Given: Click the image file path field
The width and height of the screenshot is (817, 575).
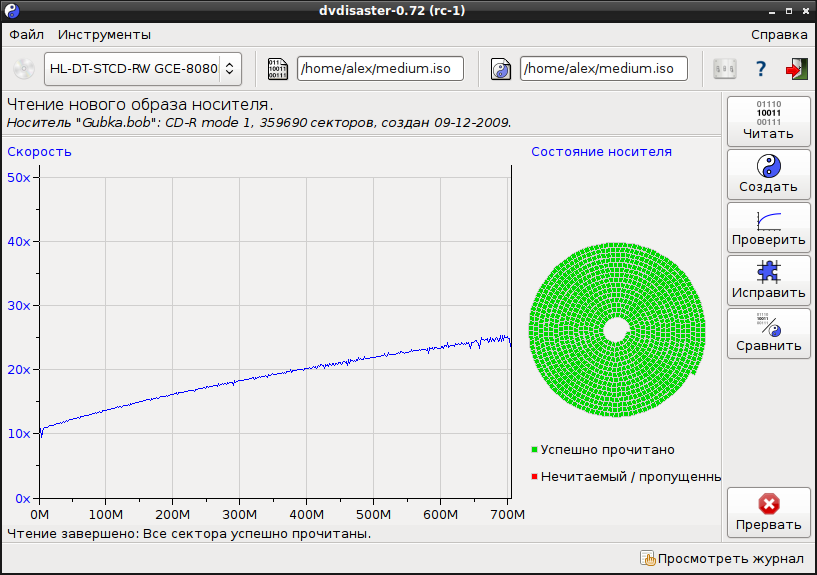Looking at the screenshot, I should point(380,69).
